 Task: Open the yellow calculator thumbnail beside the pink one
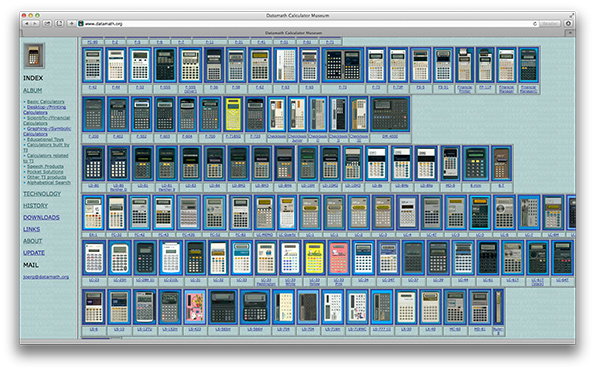[x=315, y=258]
